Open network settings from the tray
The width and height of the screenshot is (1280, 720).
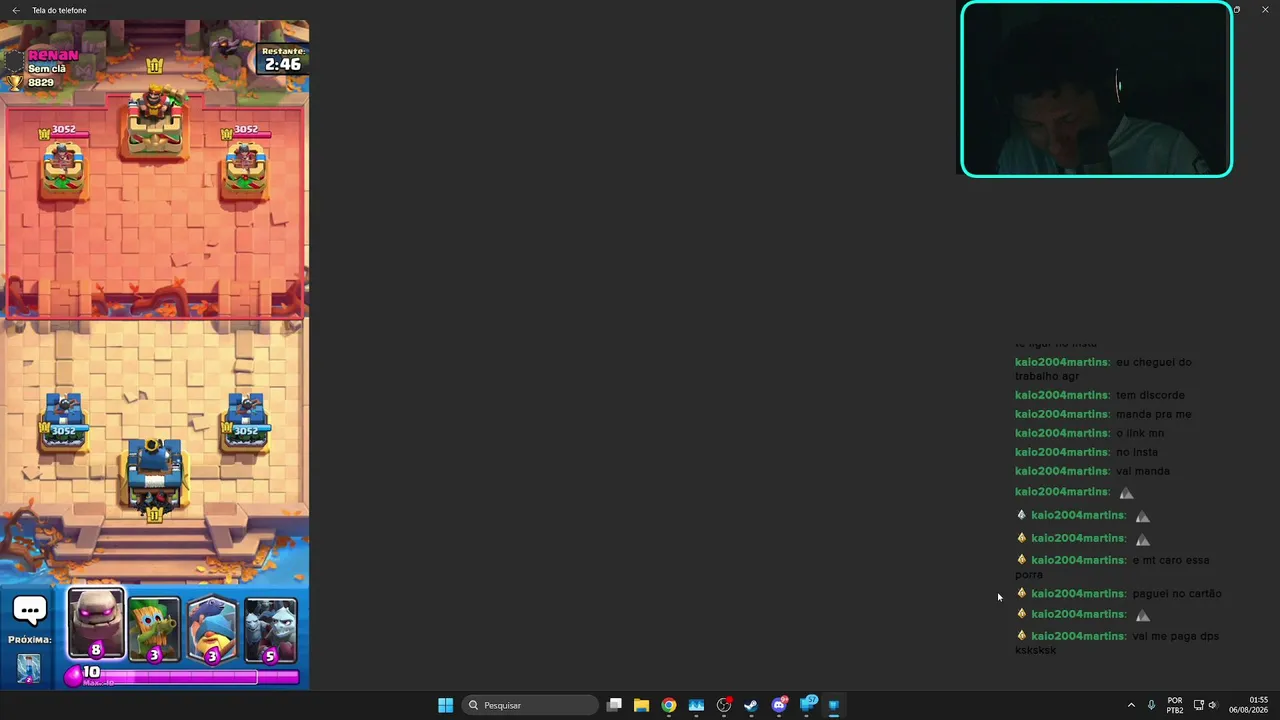pyautogui.click(x=1199, y=705)
